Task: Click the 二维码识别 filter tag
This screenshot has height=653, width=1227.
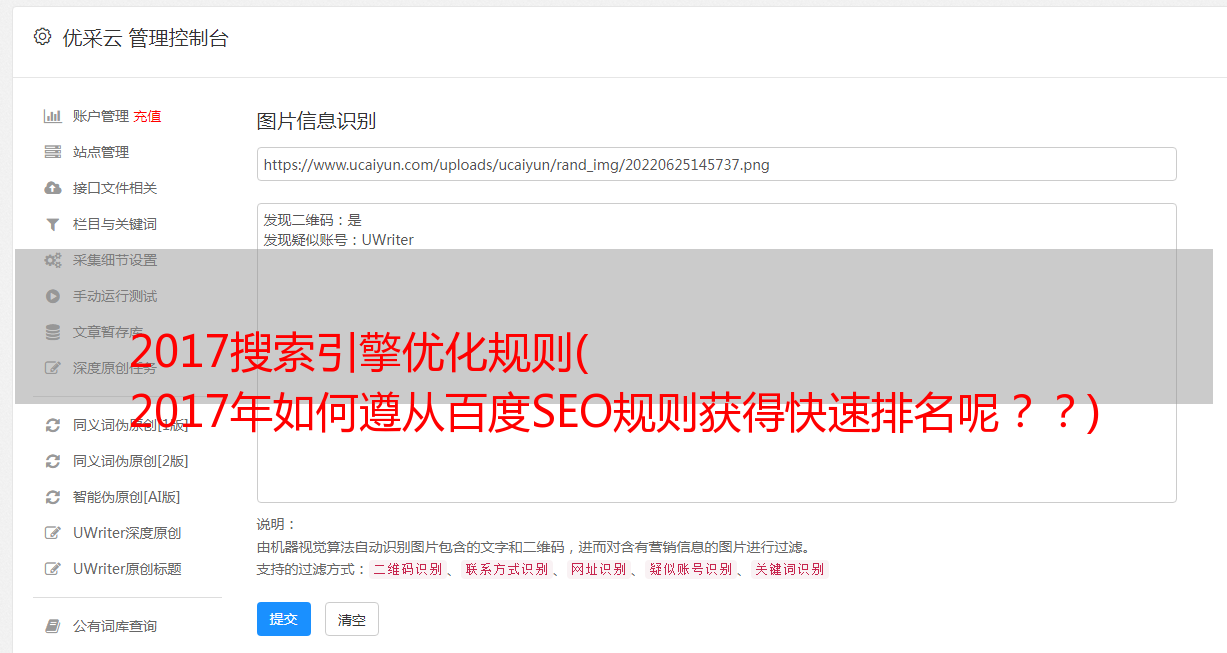Action: [x=407, y=569]
